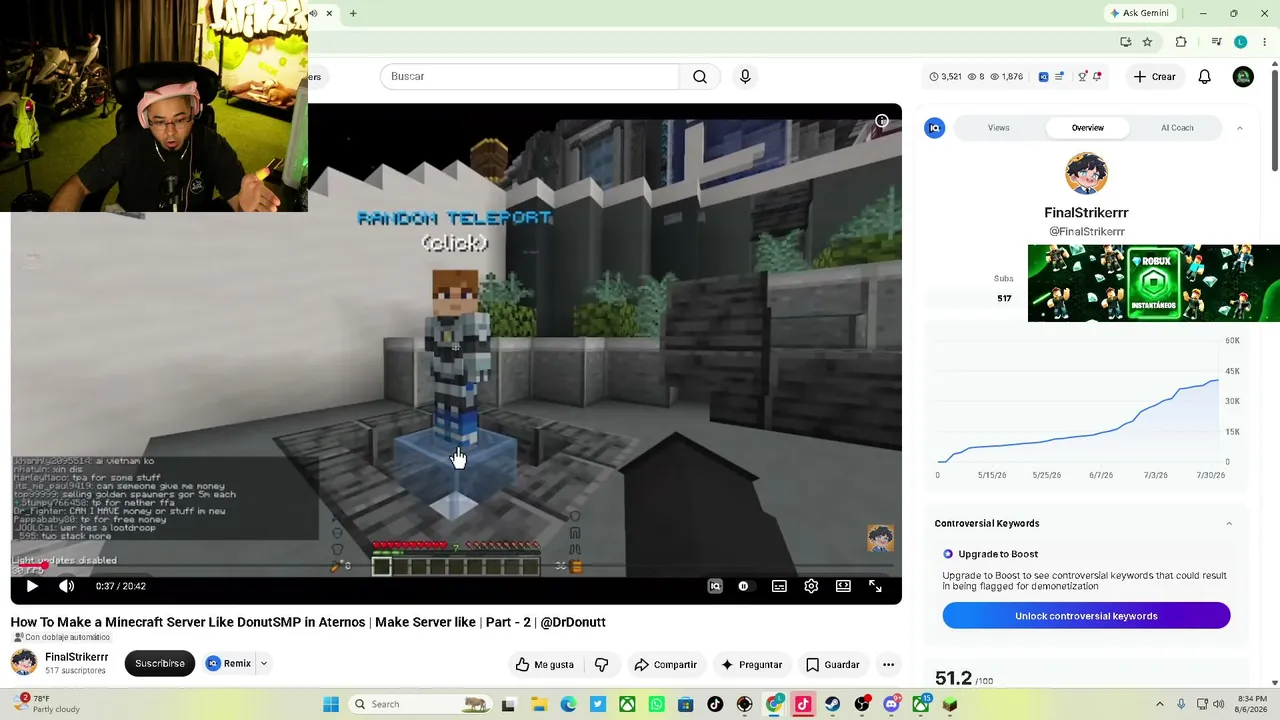This screenshot has width=1280, height=720.
Task: Click the vidIQ icon in the stats bar
Action: tap(1044, 77)
